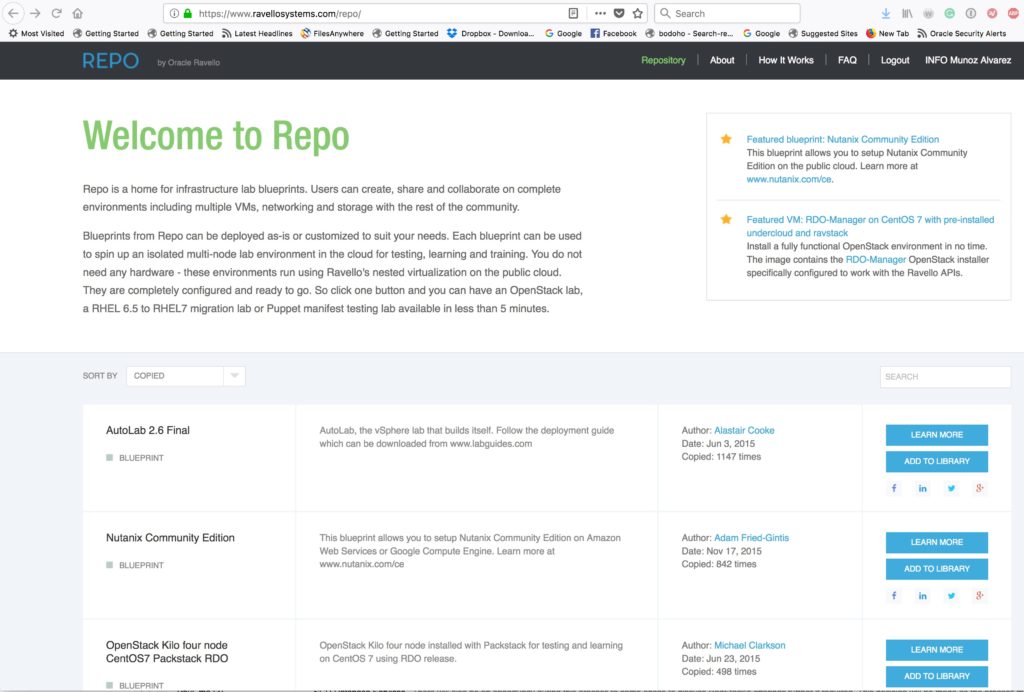Open page actions three-dot menu in address bar
Image resolution: width=1024 pixels, height=692 pixels.
pyautogui.click(x=599, y=13)
